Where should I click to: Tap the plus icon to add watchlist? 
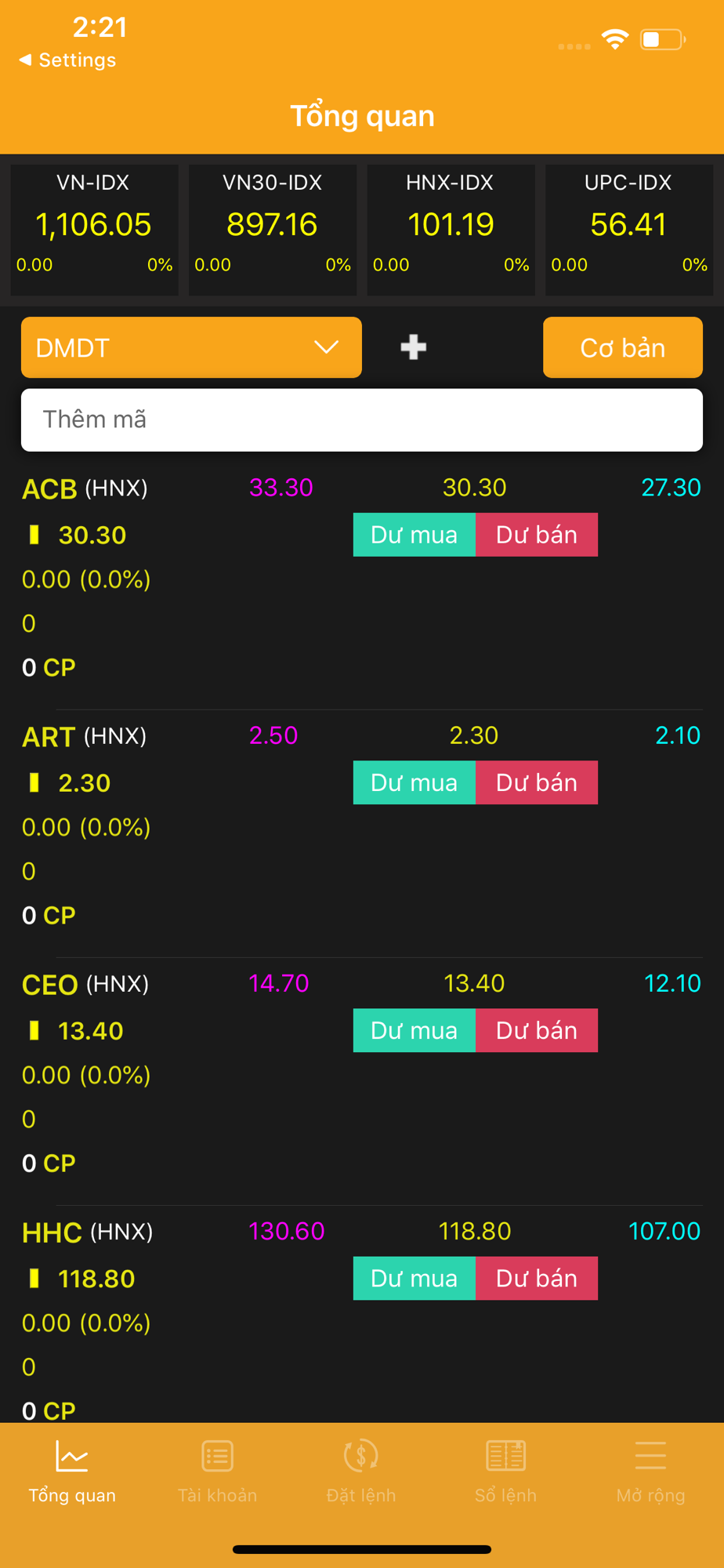[x=413, y=347]
